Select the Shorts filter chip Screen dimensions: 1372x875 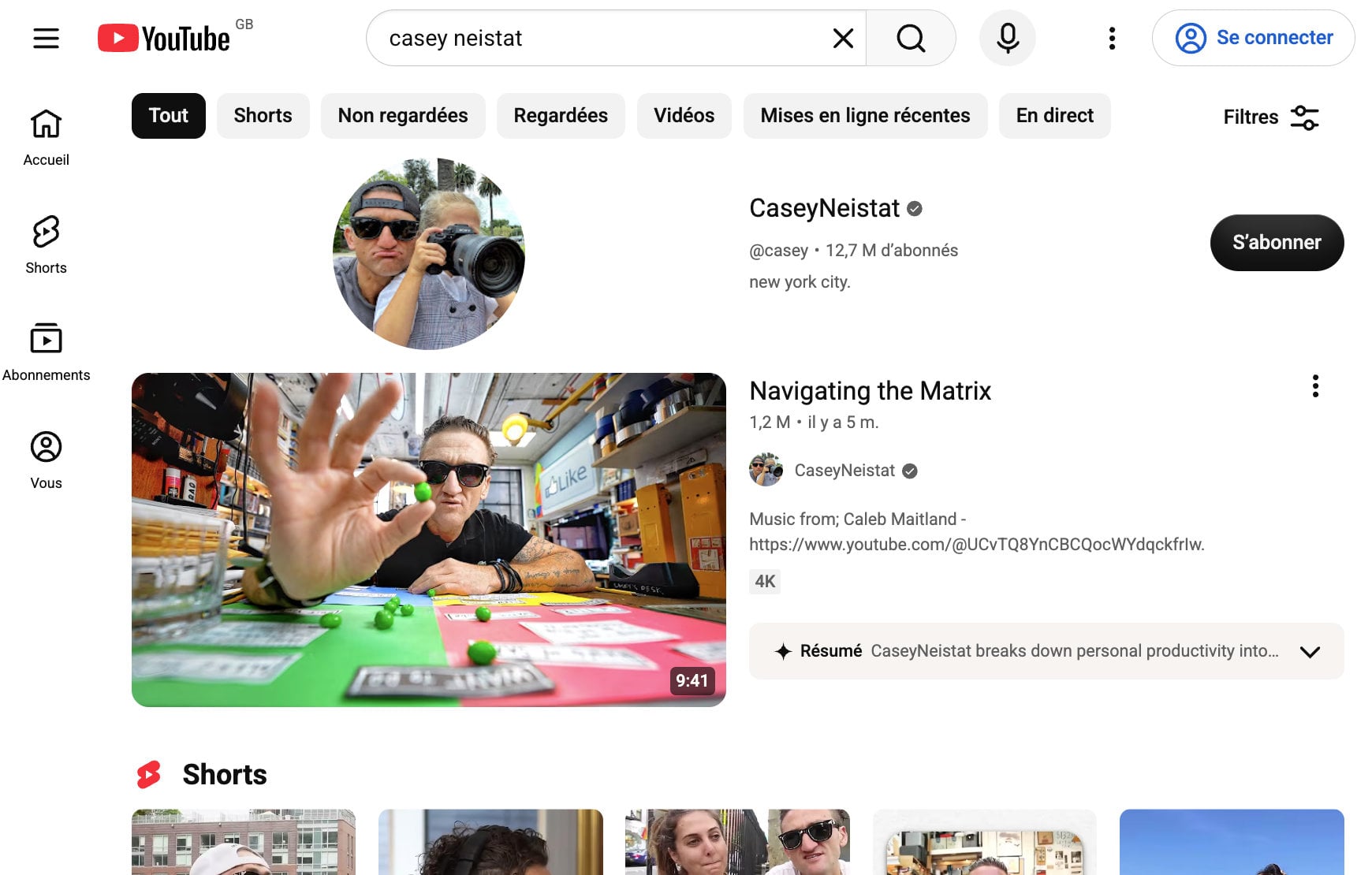(263, 116)
